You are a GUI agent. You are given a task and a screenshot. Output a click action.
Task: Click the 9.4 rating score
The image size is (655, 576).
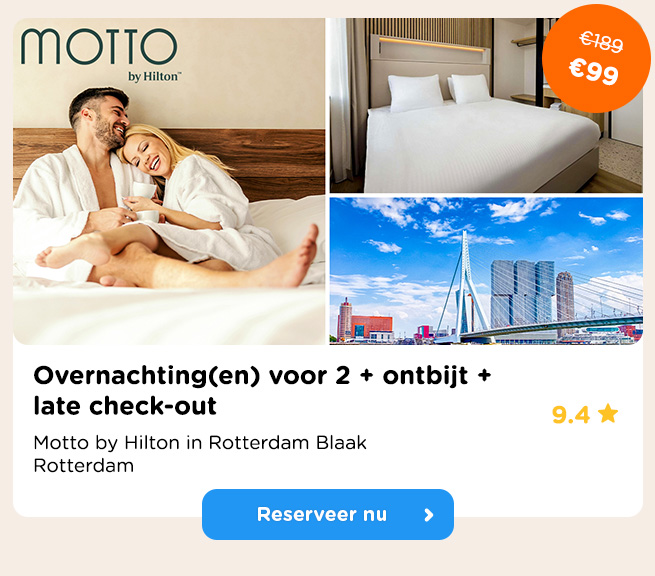pos(571,415)
